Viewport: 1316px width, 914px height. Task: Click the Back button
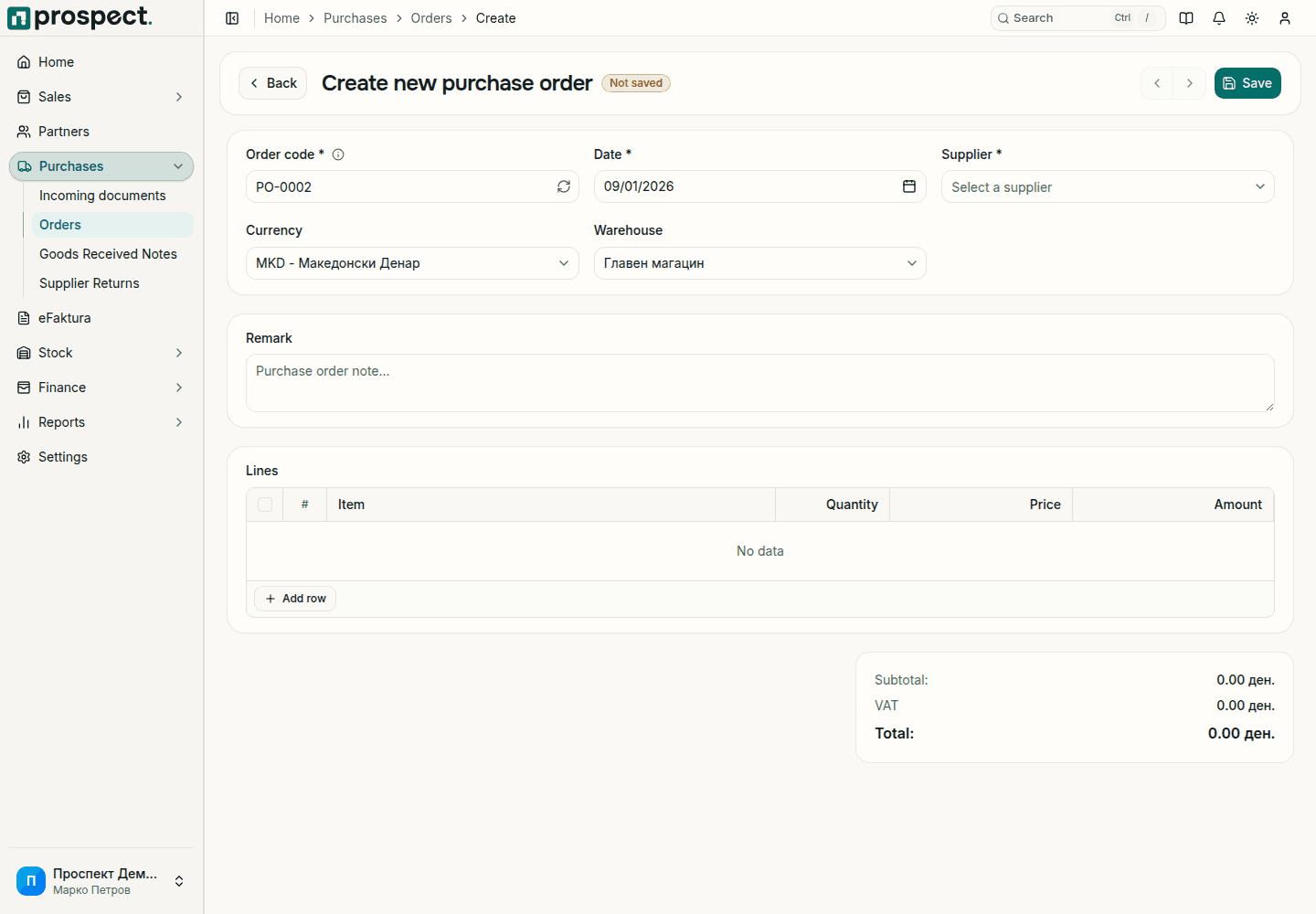point(272,83)
